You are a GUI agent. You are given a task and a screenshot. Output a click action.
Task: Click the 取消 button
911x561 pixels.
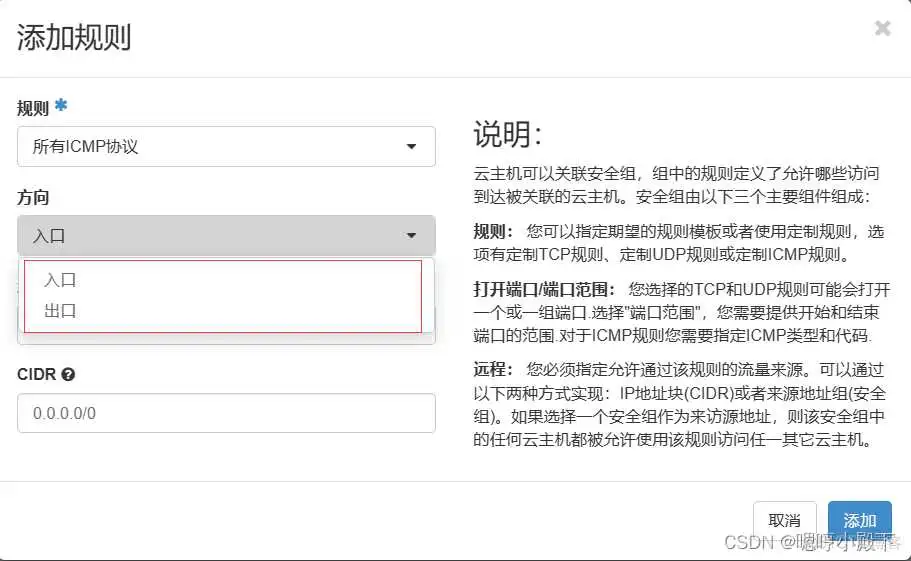pyautogui.click(x=784, y=520)
